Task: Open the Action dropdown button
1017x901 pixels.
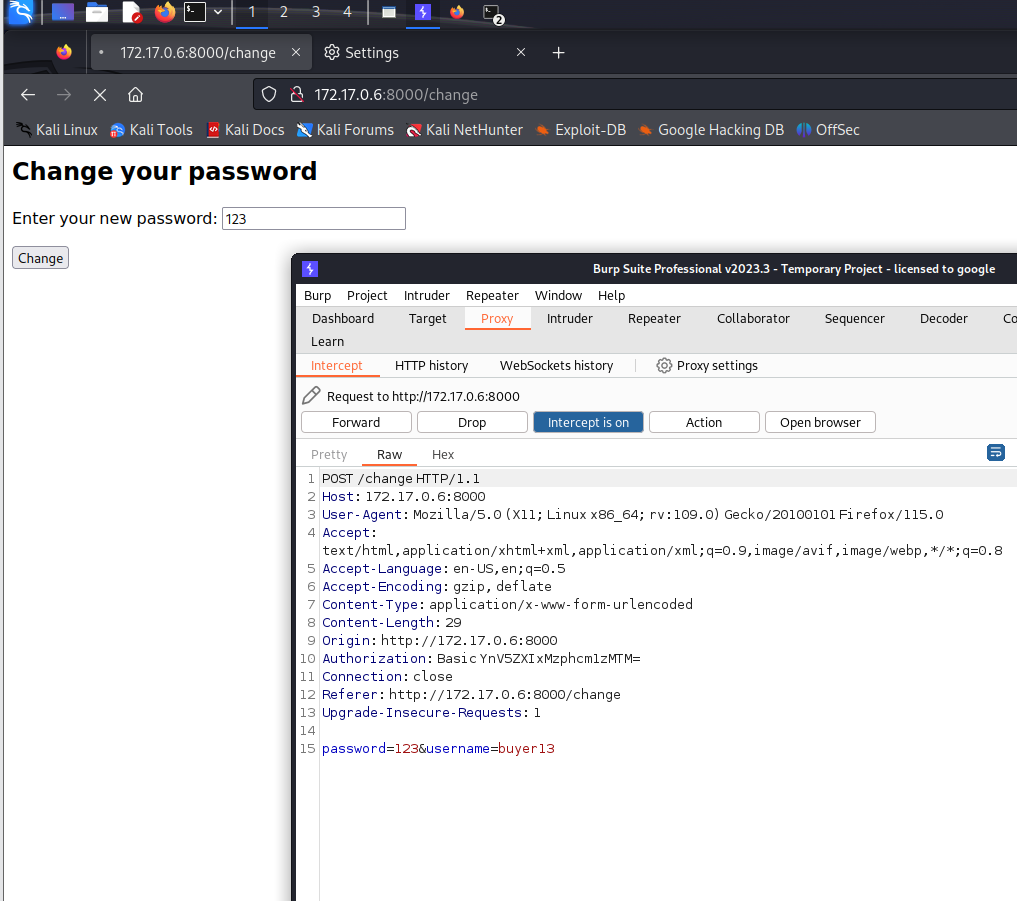Action: point(704,422)
